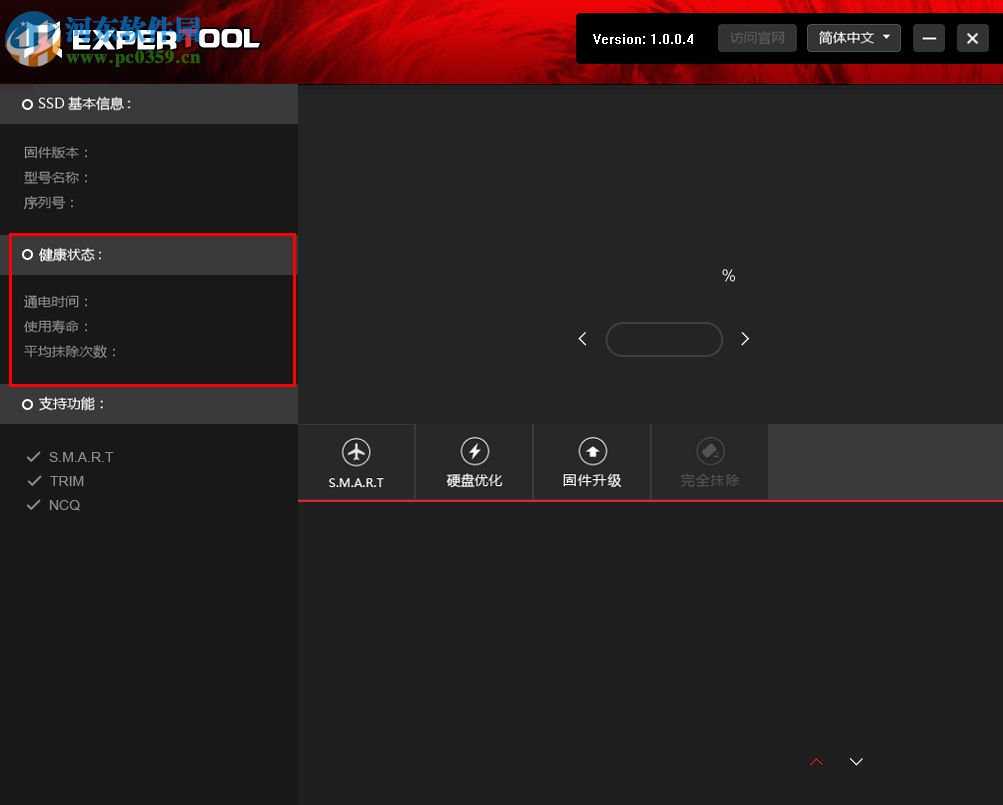Select the S.M.A.R.T airplane icon

pos(355,451)
